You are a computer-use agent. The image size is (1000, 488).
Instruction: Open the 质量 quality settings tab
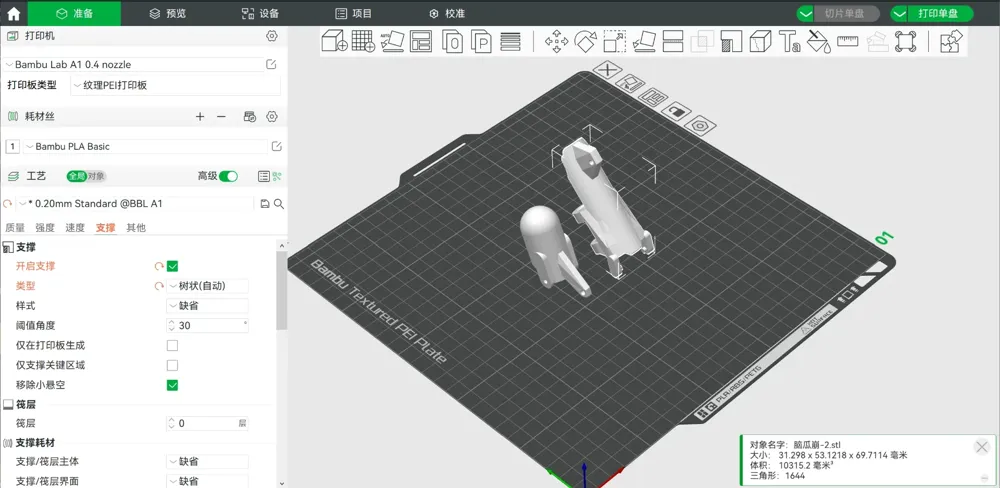15,227
